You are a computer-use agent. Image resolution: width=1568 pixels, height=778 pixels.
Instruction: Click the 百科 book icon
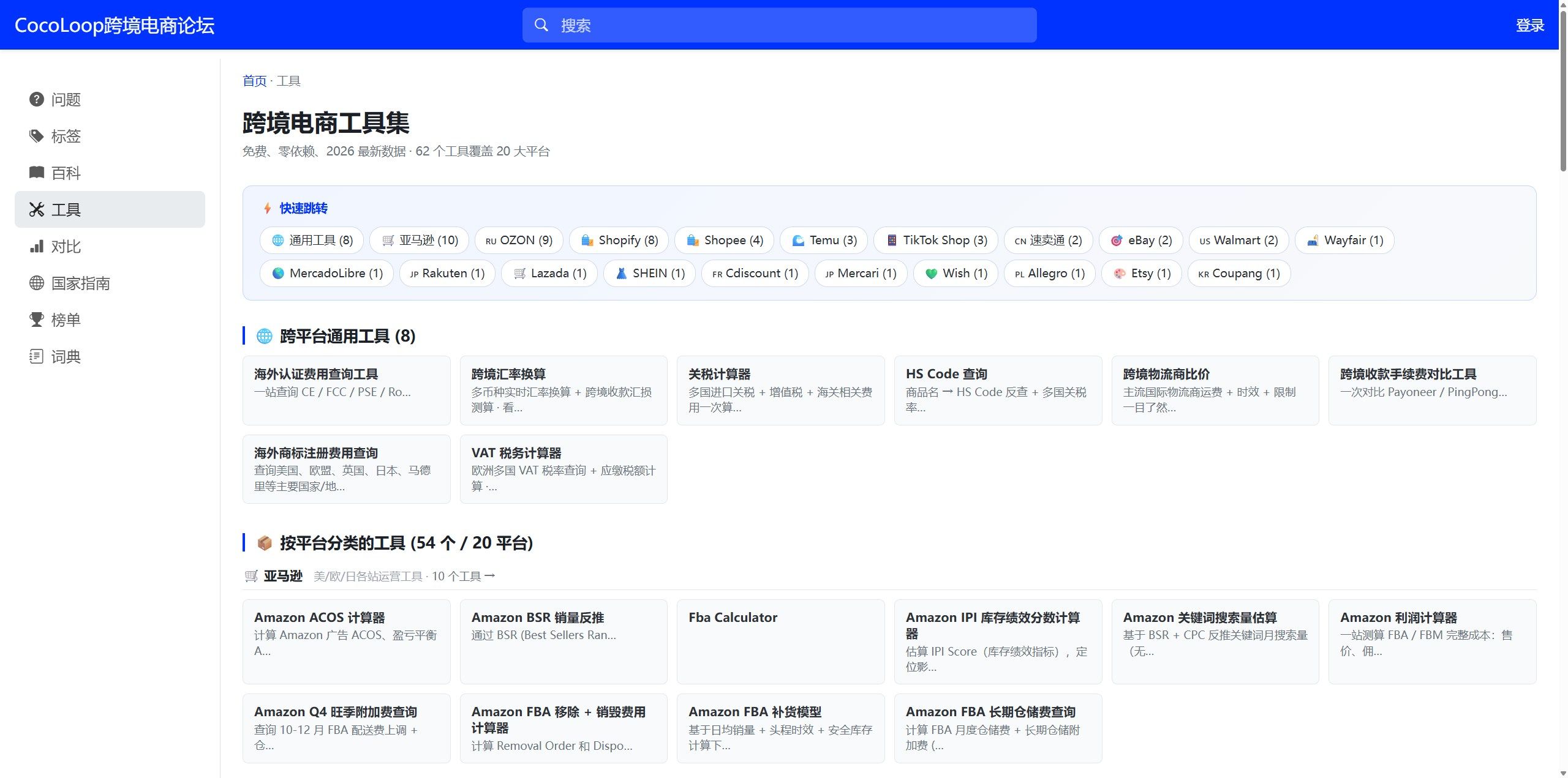click(37, 173)
